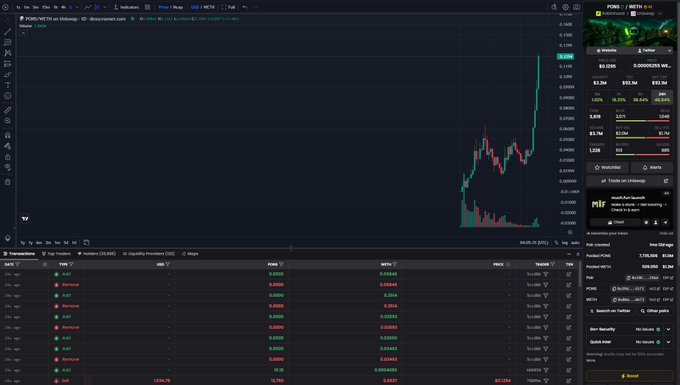Viewport: 680px width, 385px height.
Task: Open the multi-chart layout grid icon
Action: click(147, 7)
